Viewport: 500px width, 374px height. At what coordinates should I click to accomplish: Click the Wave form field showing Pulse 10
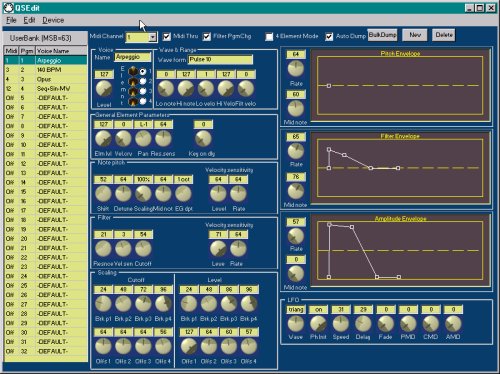coord(220,60)
